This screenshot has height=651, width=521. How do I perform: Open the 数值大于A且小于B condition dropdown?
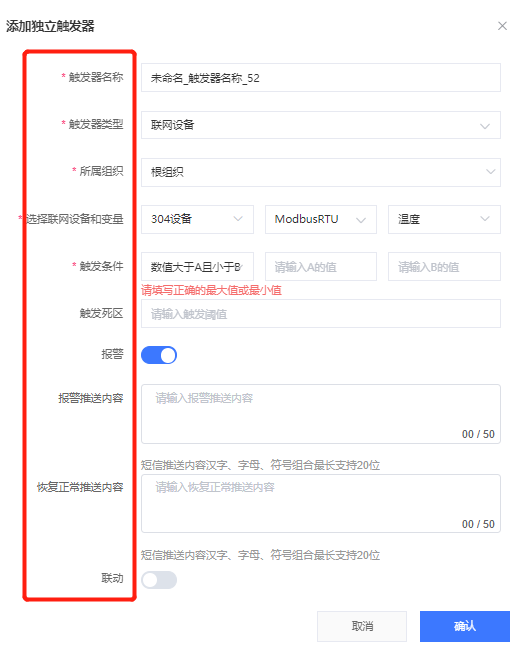tap(197, 267)
